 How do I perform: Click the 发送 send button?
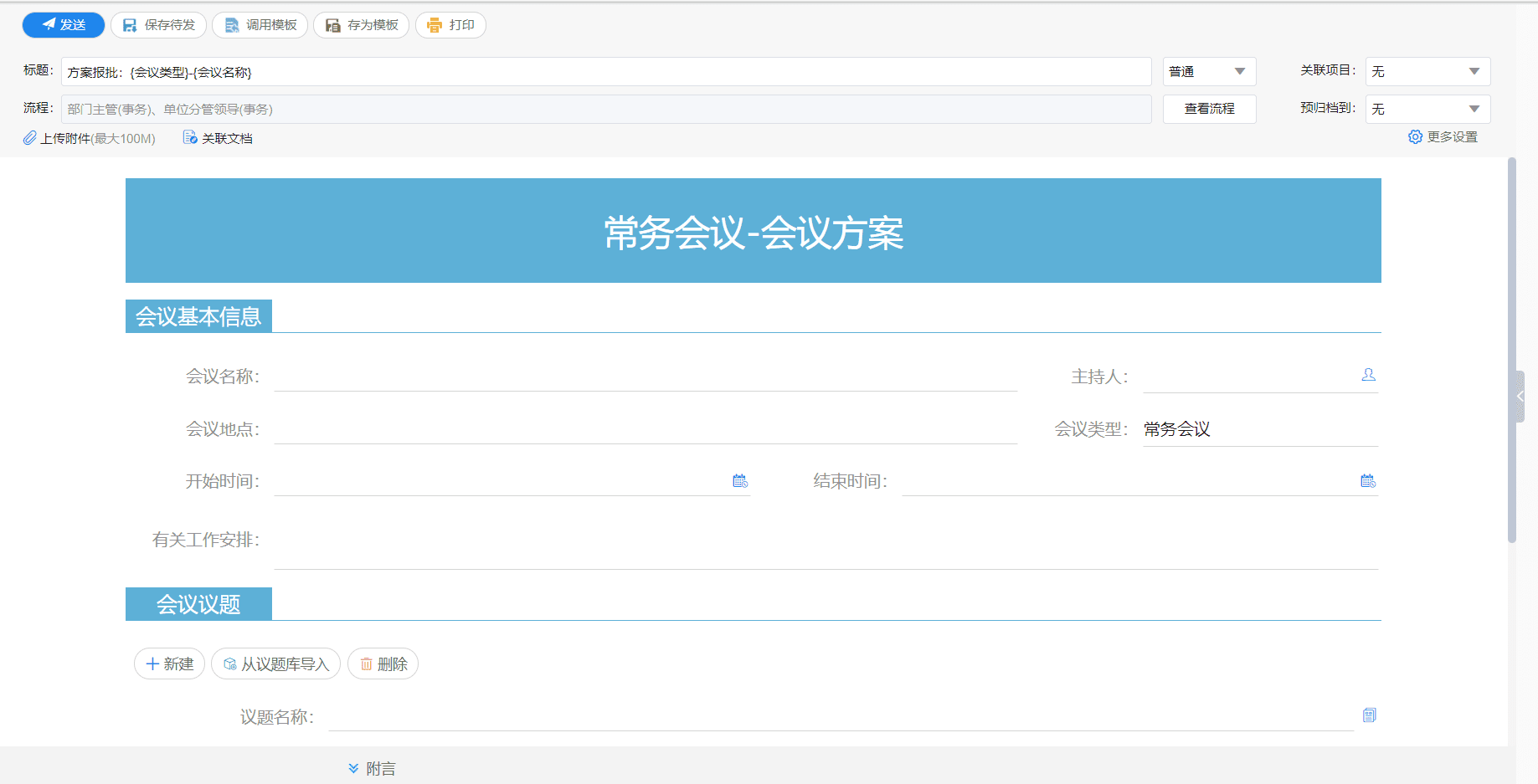pyautogui.click(x=64, y=25)
